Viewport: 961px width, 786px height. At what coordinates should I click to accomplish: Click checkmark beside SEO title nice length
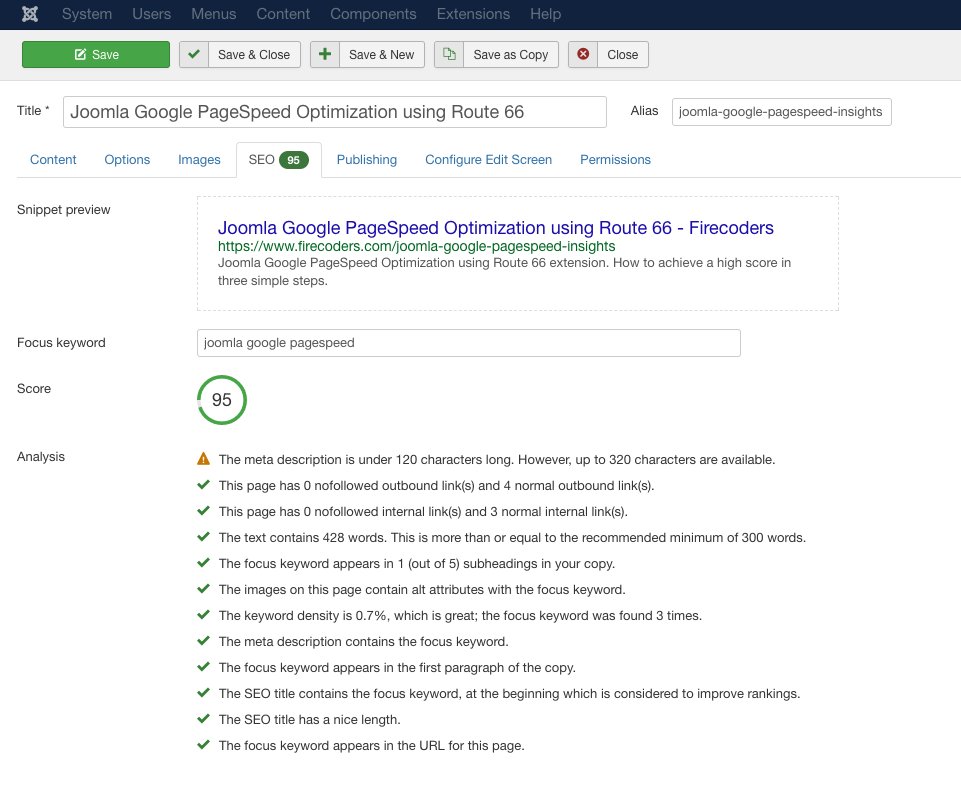pyautogui.click(x=203, y=719)
